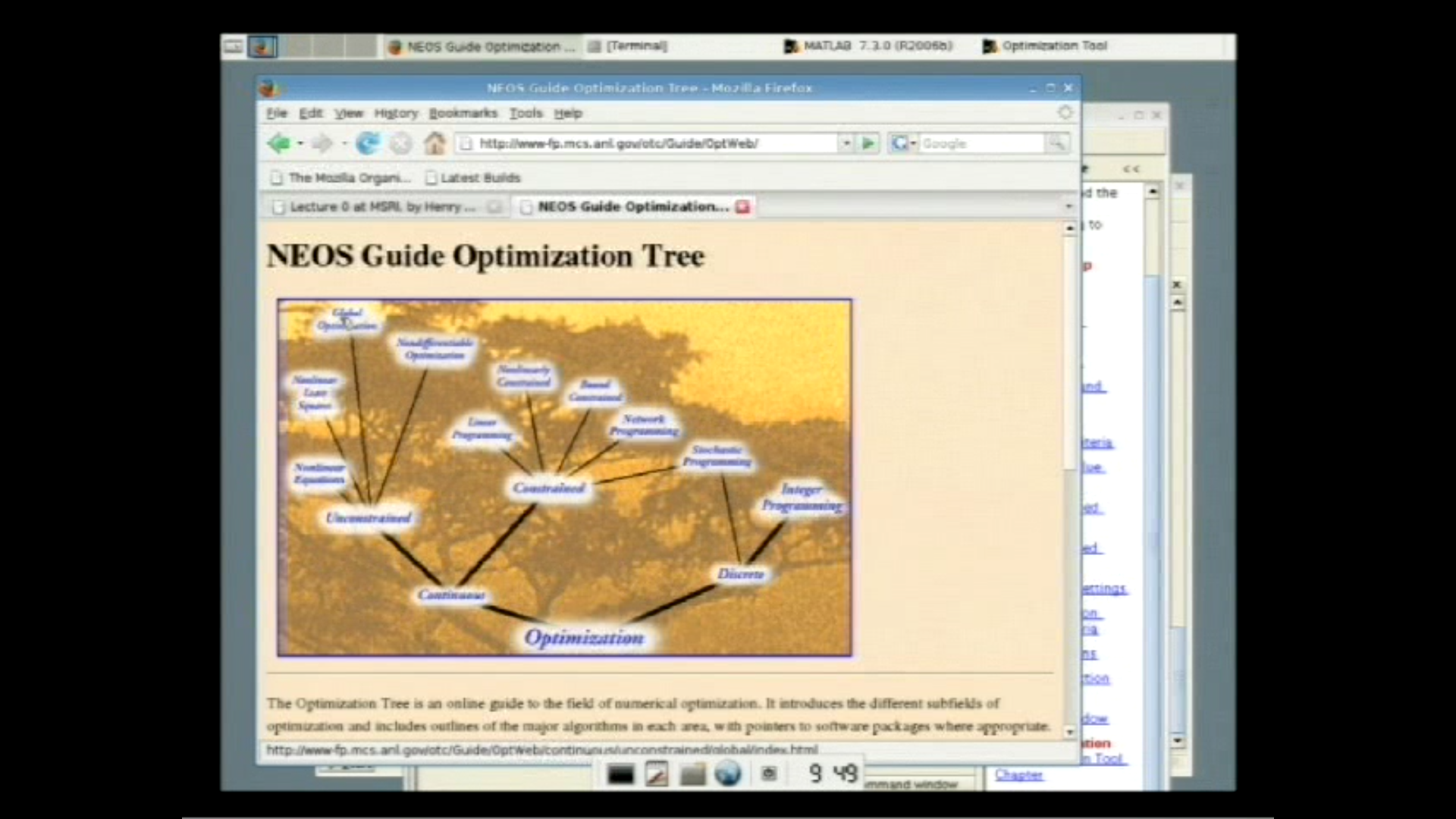Toggle the [Terminal] taskbar button
This screenshot has height=819, width=1456.
click(629, 46)
